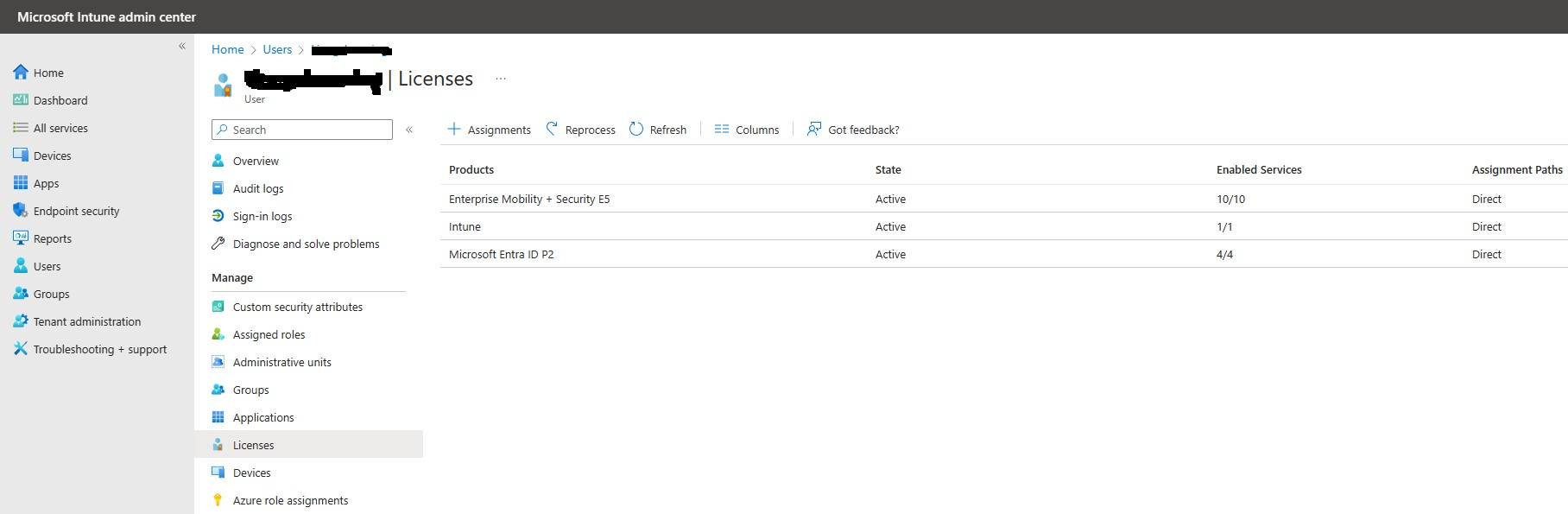Image resolution: width=1568 pixels, height=514 pixels.
Task: Select Enterprise Mobility + Security E5 row
Action: (x=1004, y=199)
